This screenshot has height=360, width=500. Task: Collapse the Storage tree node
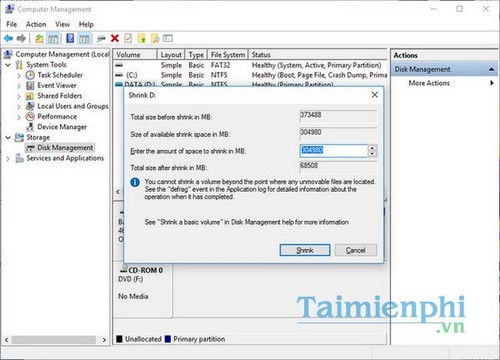[8, 137]
